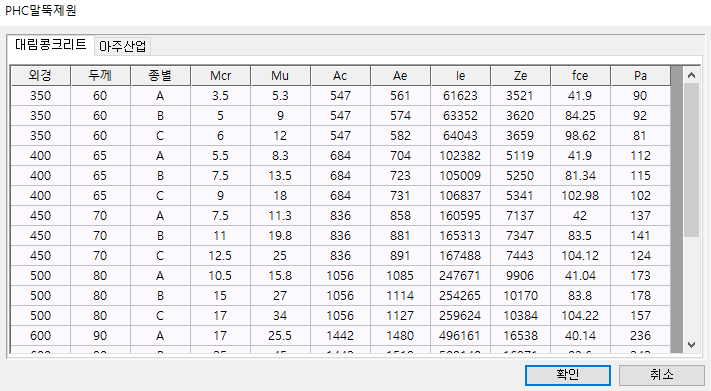Click the Ze cell 7443
This screenshot has width=711, height=391.
pos(521,255)
